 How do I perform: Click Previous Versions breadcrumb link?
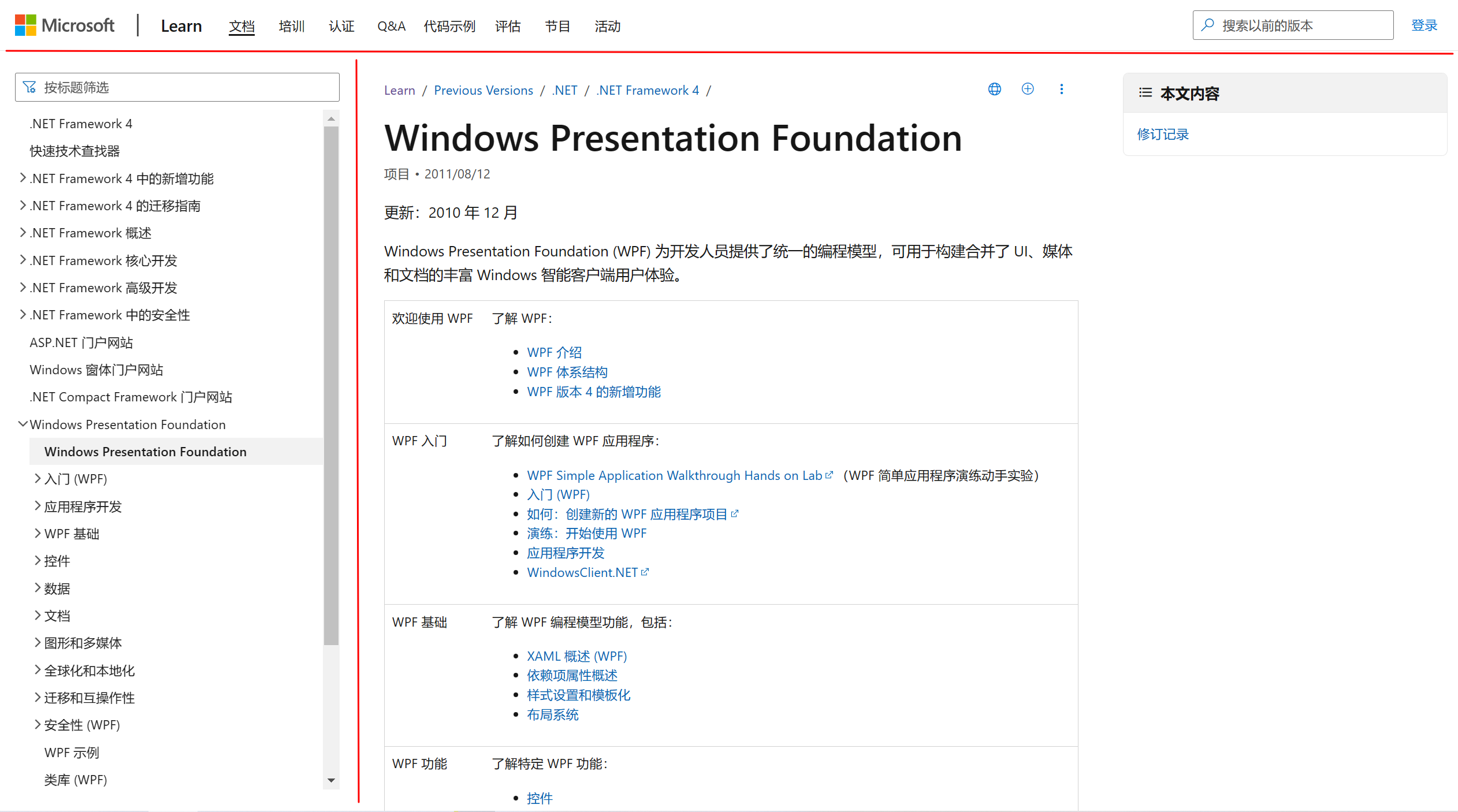pos(483,90)
